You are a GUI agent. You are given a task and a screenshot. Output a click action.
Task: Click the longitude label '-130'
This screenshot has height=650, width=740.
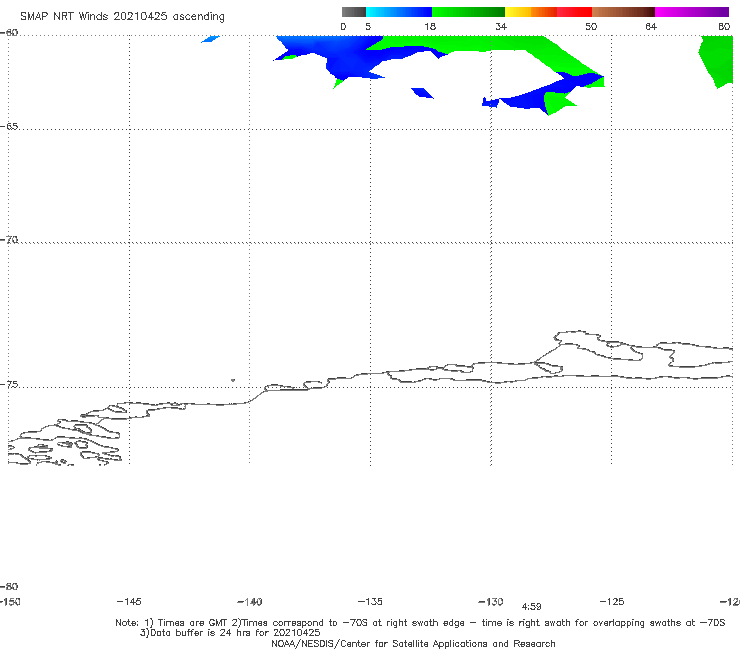(491, 601)
